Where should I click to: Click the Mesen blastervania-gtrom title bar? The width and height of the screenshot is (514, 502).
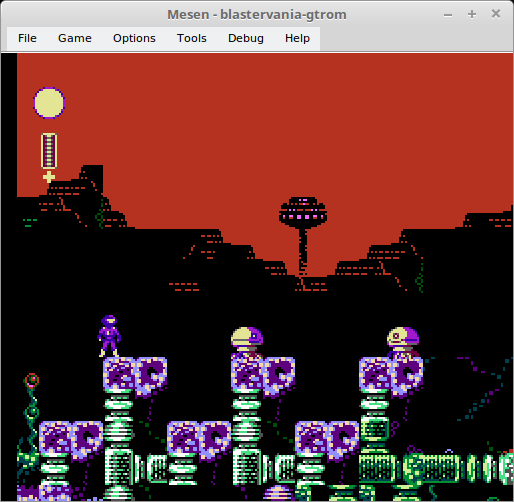(x=257, y=15)
